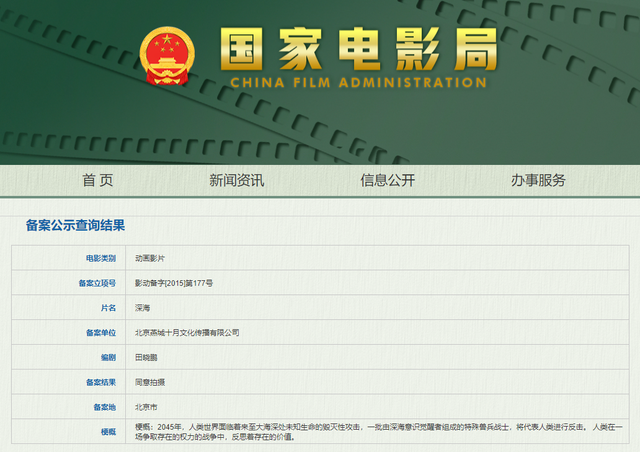Screen dimensions: 640x452
Task: Go to 办事服务 navigation item
Action: (538, 180)
